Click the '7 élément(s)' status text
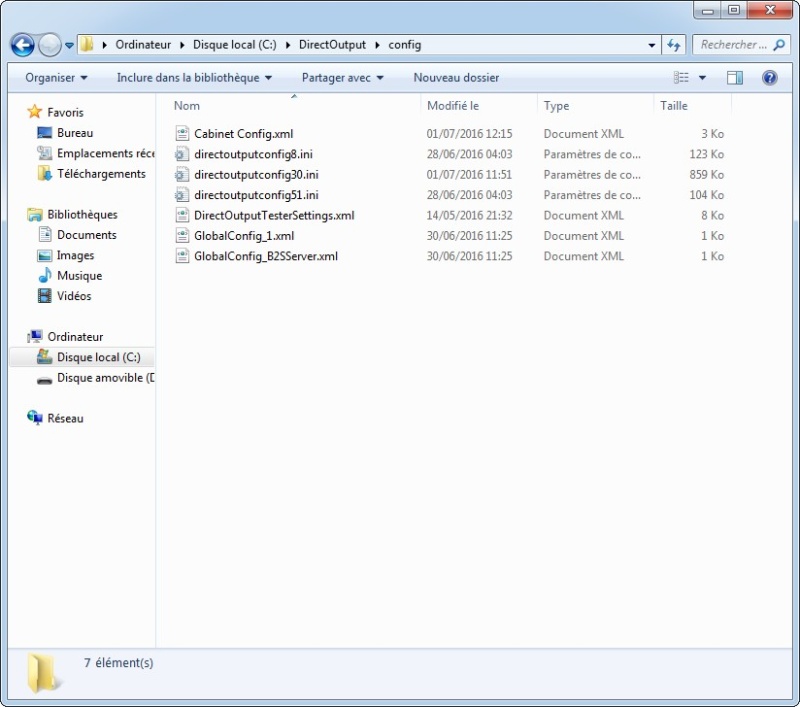This screenshot has width=800, height=707. pyautogui.click(x=118, y=663)
